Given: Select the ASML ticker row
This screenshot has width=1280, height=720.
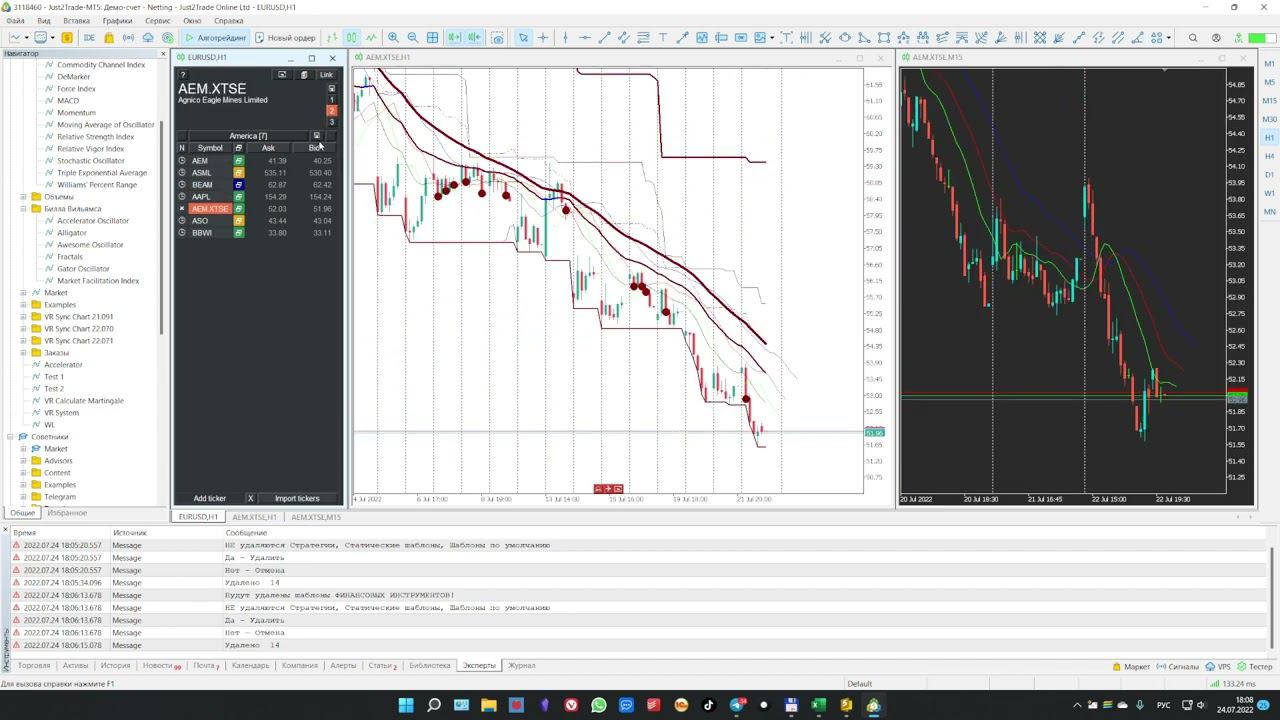Looking at the screenshot, I should point(258,173).
